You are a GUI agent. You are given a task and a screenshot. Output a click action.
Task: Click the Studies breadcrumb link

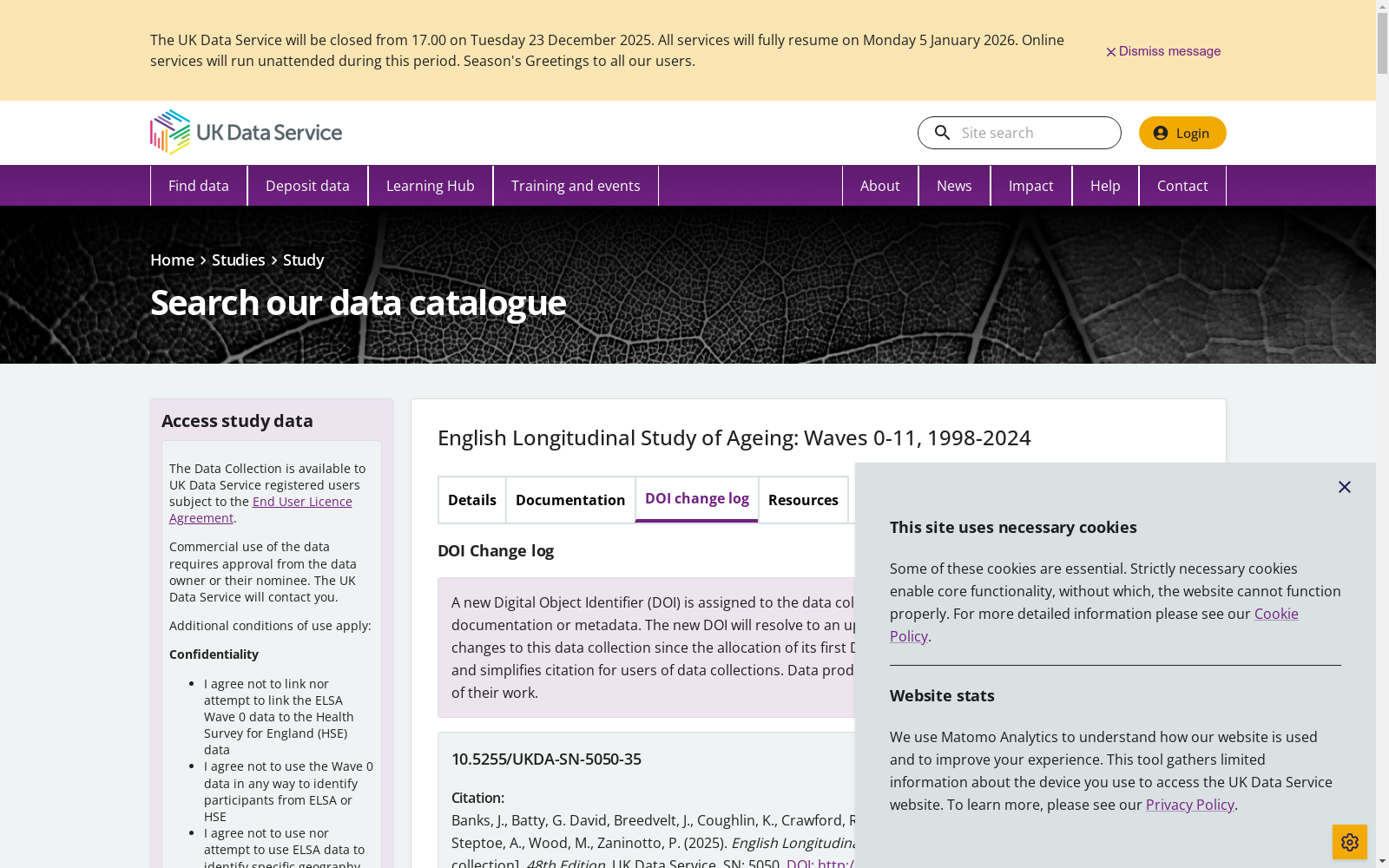(x=239, y=260)
